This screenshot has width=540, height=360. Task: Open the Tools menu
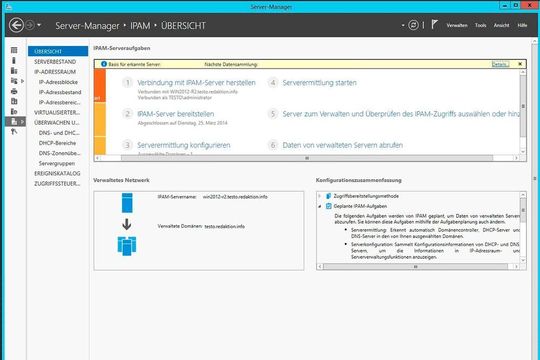pos(480,25)
